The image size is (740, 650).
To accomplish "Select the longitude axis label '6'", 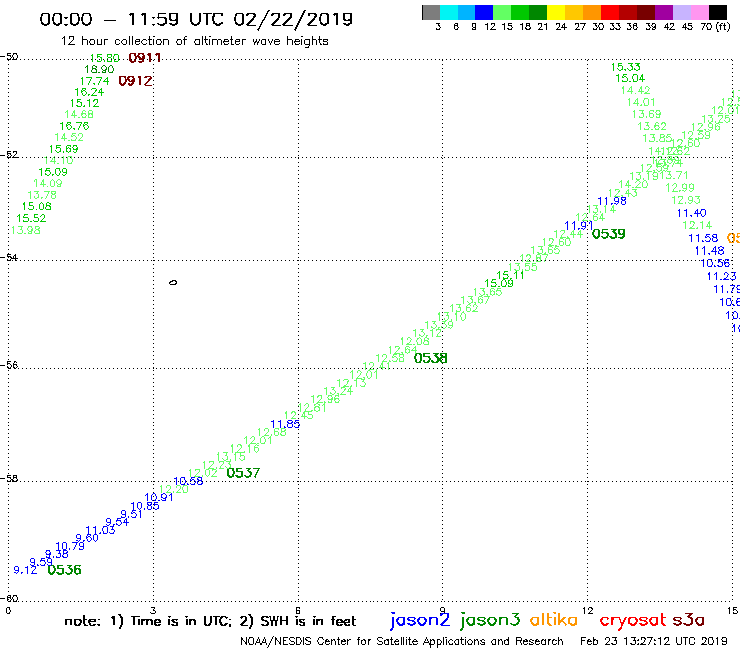I will click(298, 611).
